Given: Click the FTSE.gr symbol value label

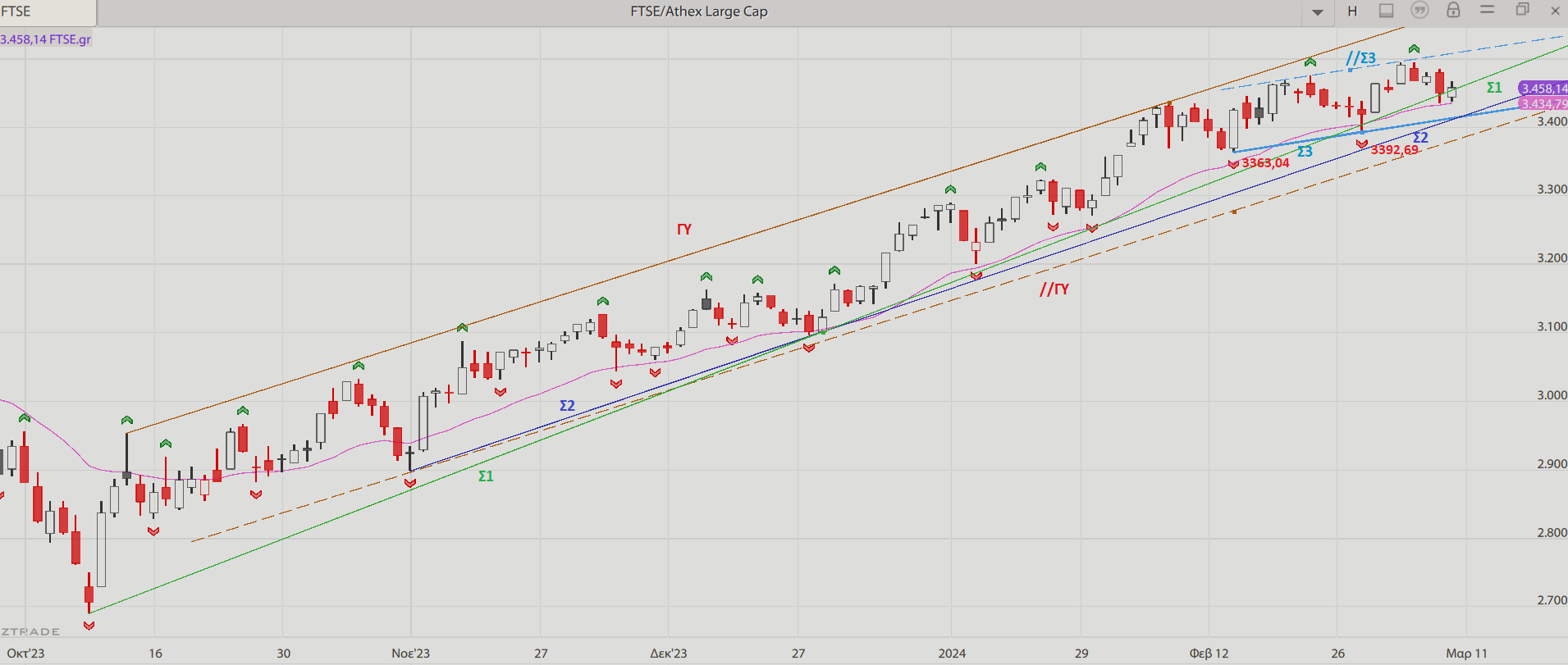Looking at the screenshot, I should pyautogui.click(x=46, y=39).
